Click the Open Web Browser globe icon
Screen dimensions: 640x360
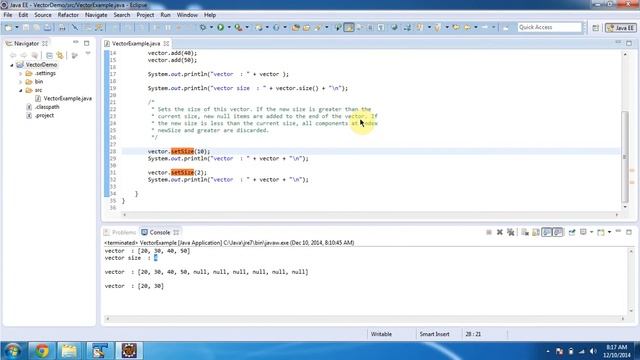394,27
